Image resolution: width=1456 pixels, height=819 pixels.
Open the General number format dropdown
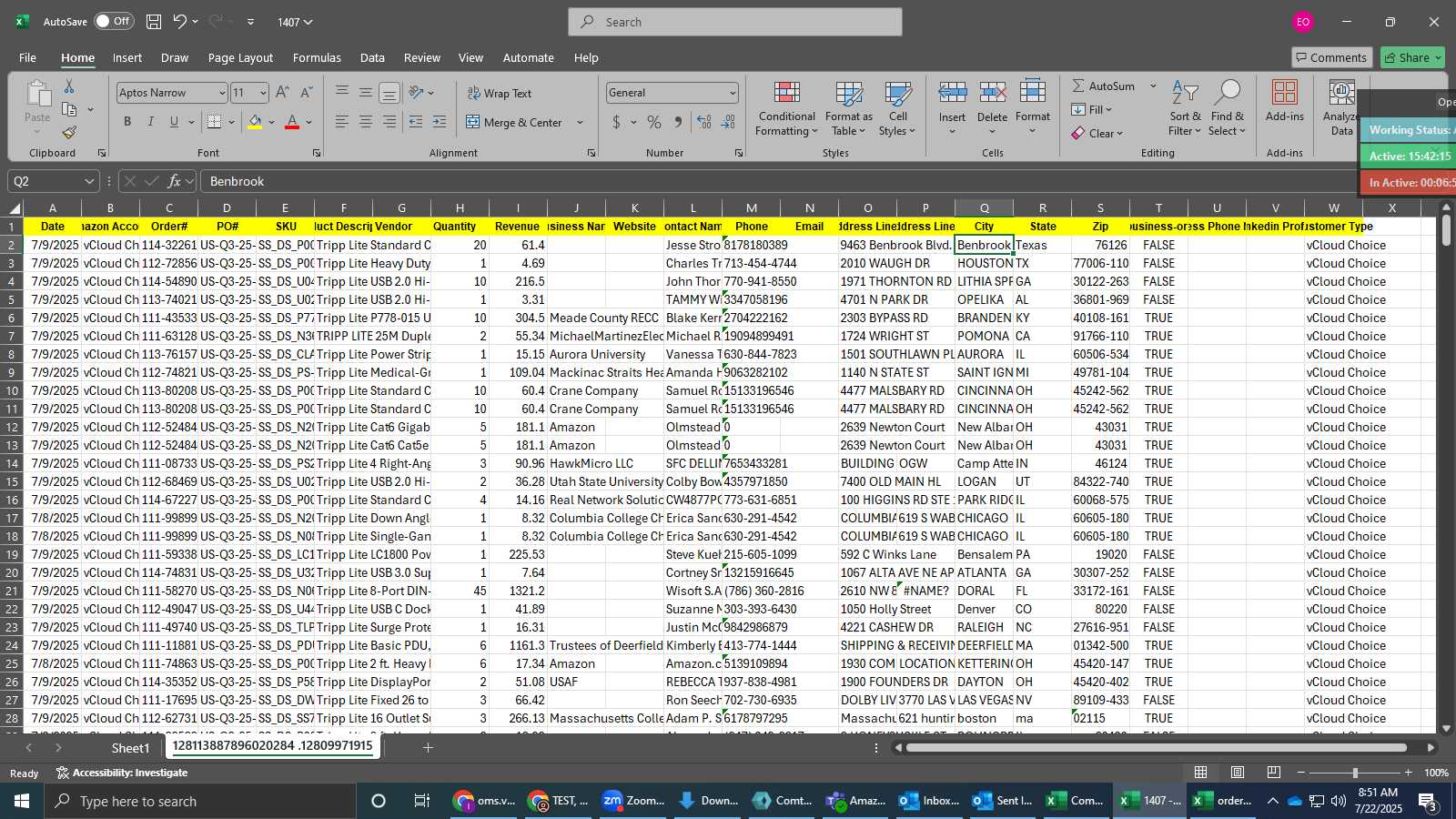(x=732, y=93)
